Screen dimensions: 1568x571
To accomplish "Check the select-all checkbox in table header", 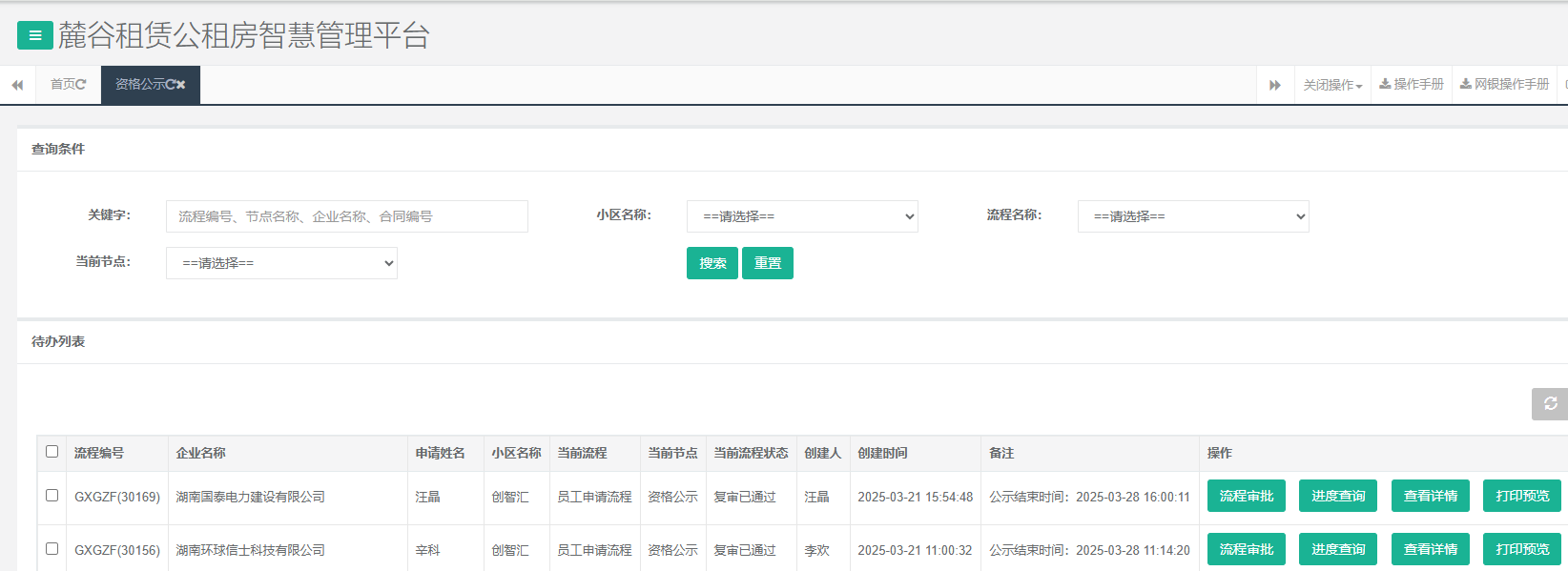I will [52, 452].
